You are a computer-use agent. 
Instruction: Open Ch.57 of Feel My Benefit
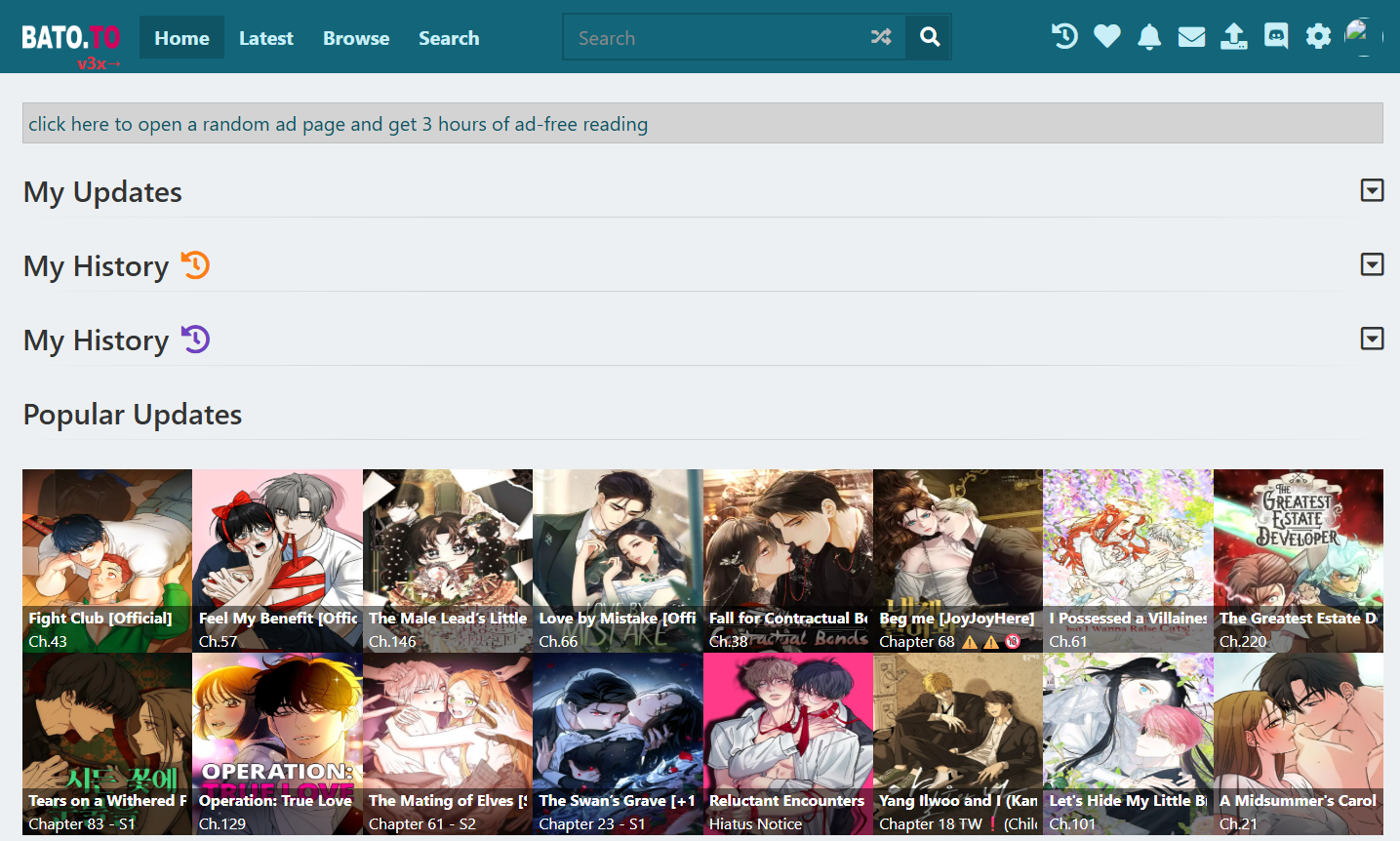218,641
